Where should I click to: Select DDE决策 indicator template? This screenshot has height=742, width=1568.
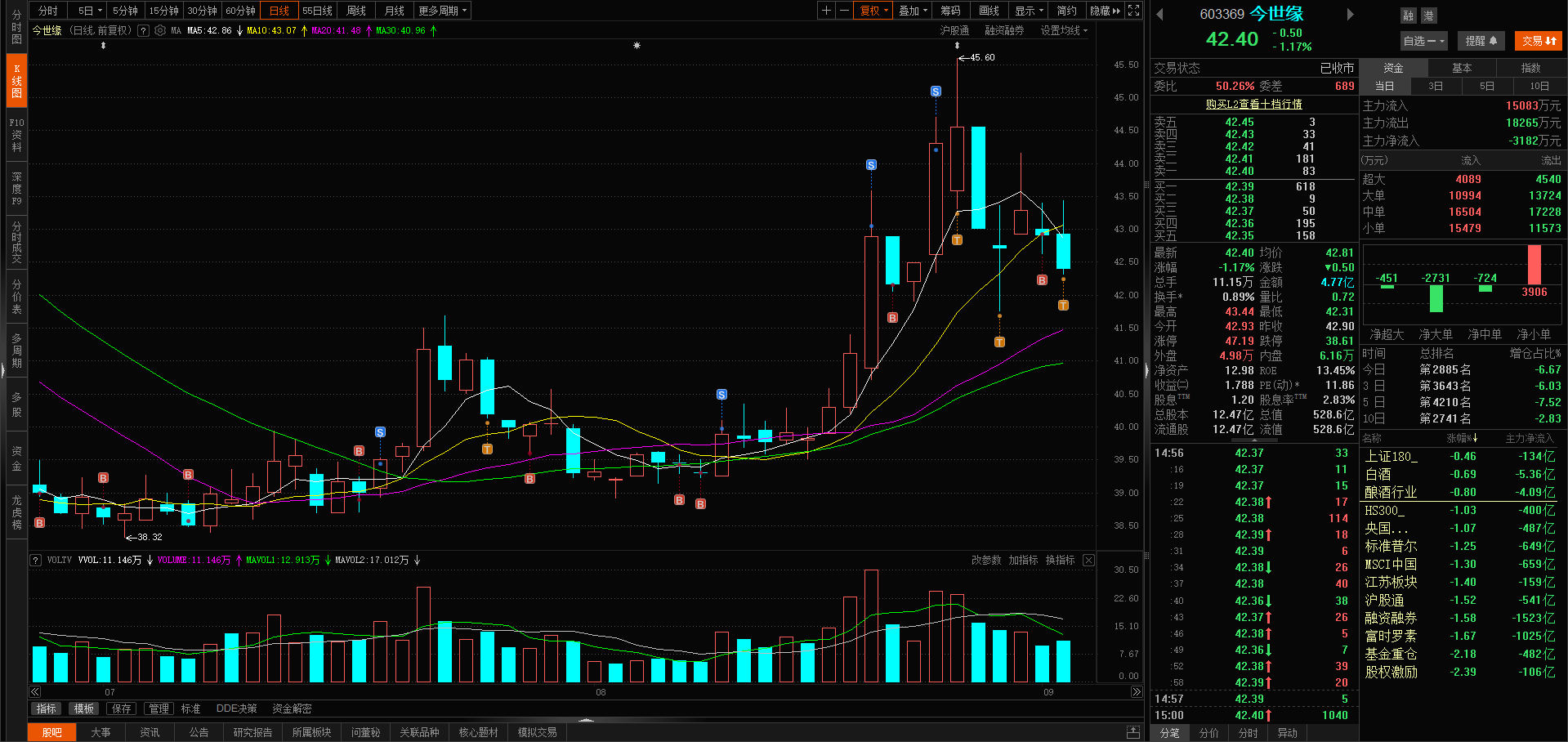[x=236, y=708]
